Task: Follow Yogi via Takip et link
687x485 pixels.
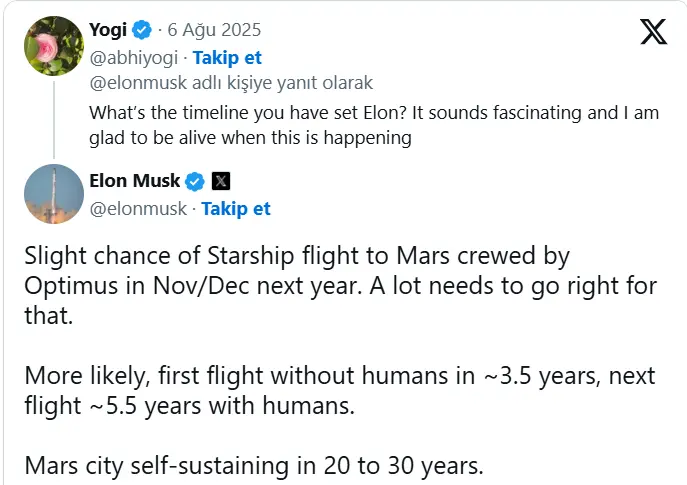Action: (227, 58)
